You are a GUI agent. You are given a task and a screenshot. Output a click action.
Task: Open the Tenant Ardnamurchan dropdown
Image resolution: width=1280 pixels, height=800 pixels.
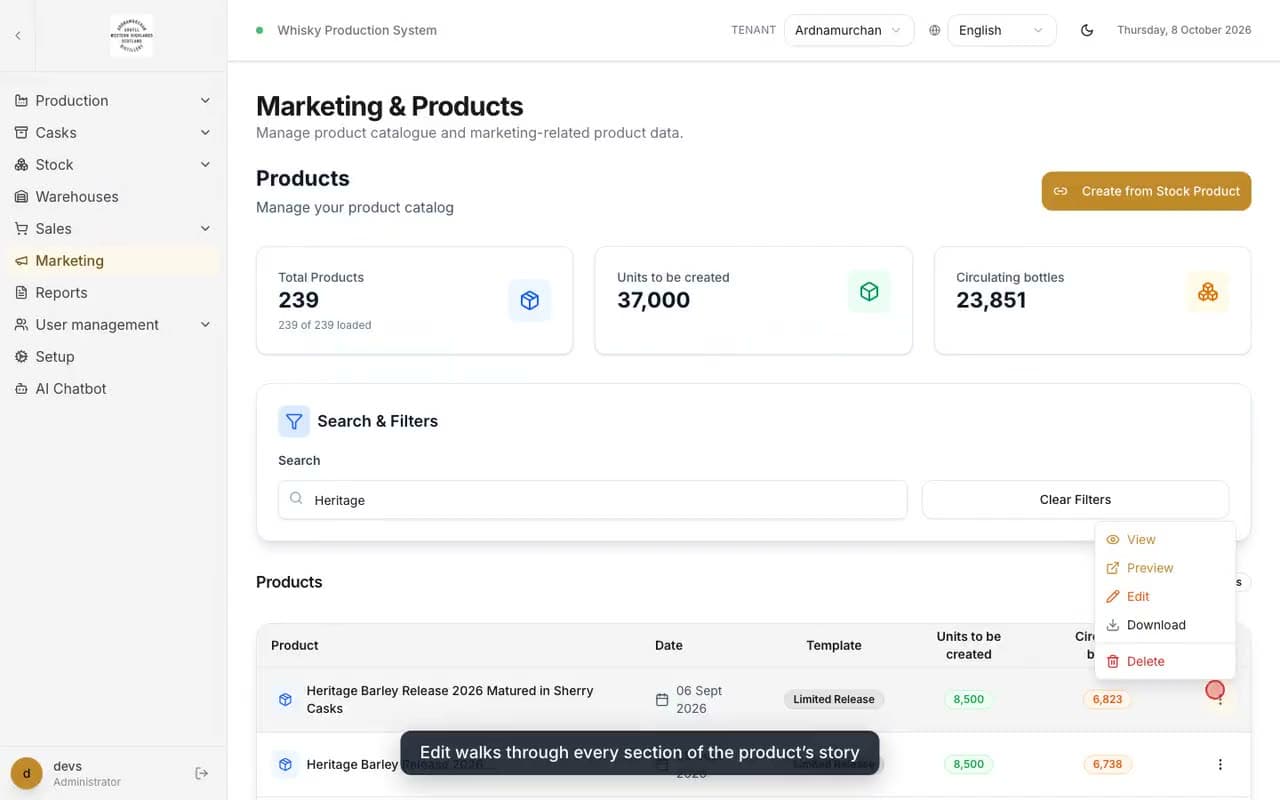(849, 30)
